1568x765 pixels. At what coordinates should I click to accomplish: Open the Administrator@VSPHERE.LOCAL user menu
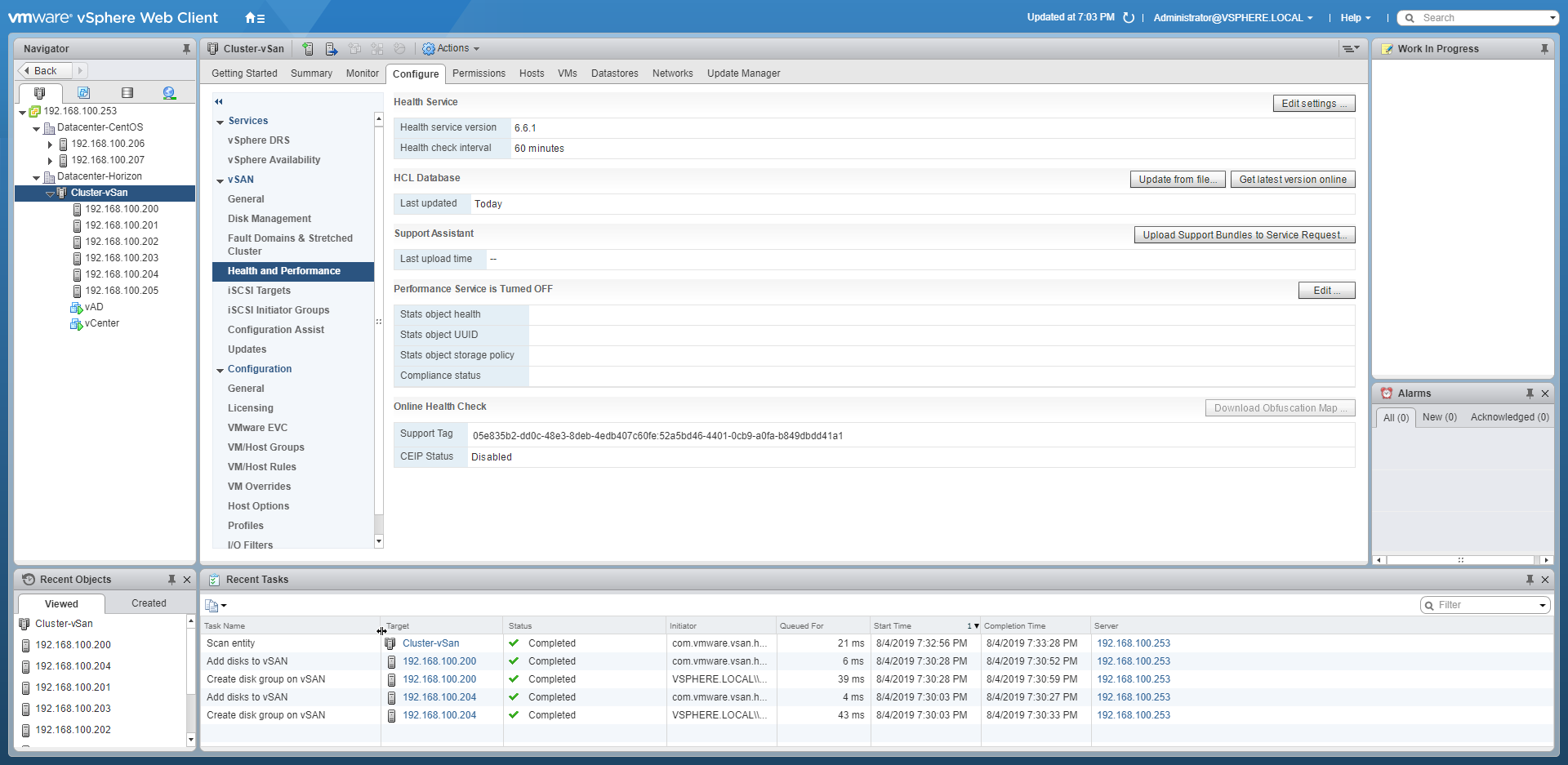1232,18
